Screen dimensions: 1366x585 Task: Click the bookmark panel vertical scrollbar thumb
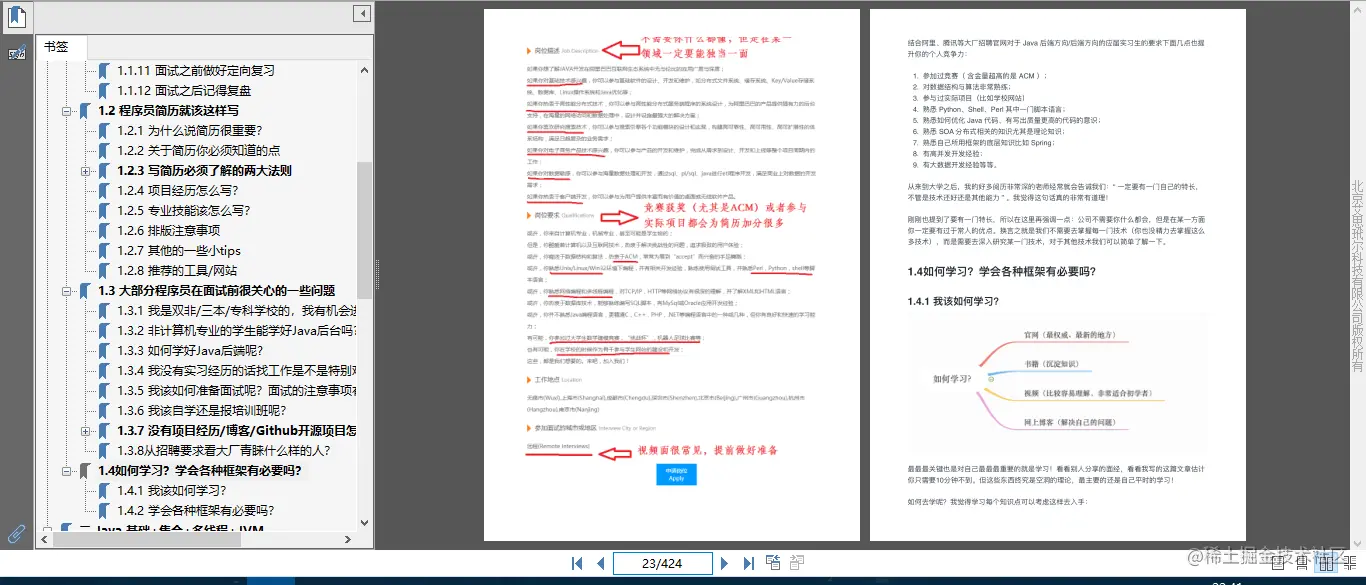coord(365,230)
